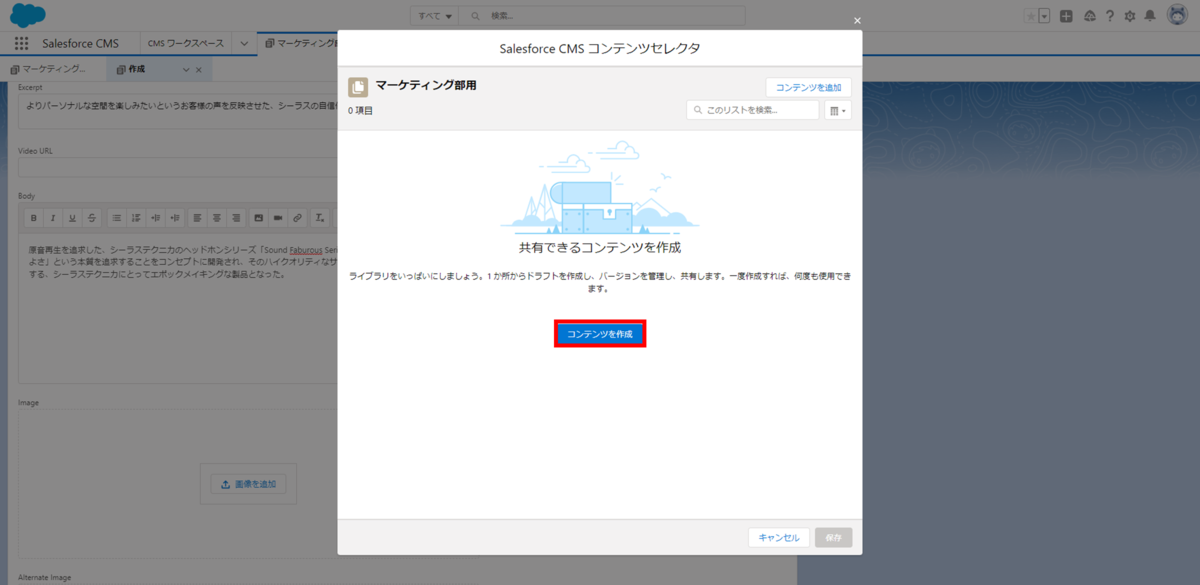
Task: Click コンテンツを追加 in the selector header
Action: [809, 88]
